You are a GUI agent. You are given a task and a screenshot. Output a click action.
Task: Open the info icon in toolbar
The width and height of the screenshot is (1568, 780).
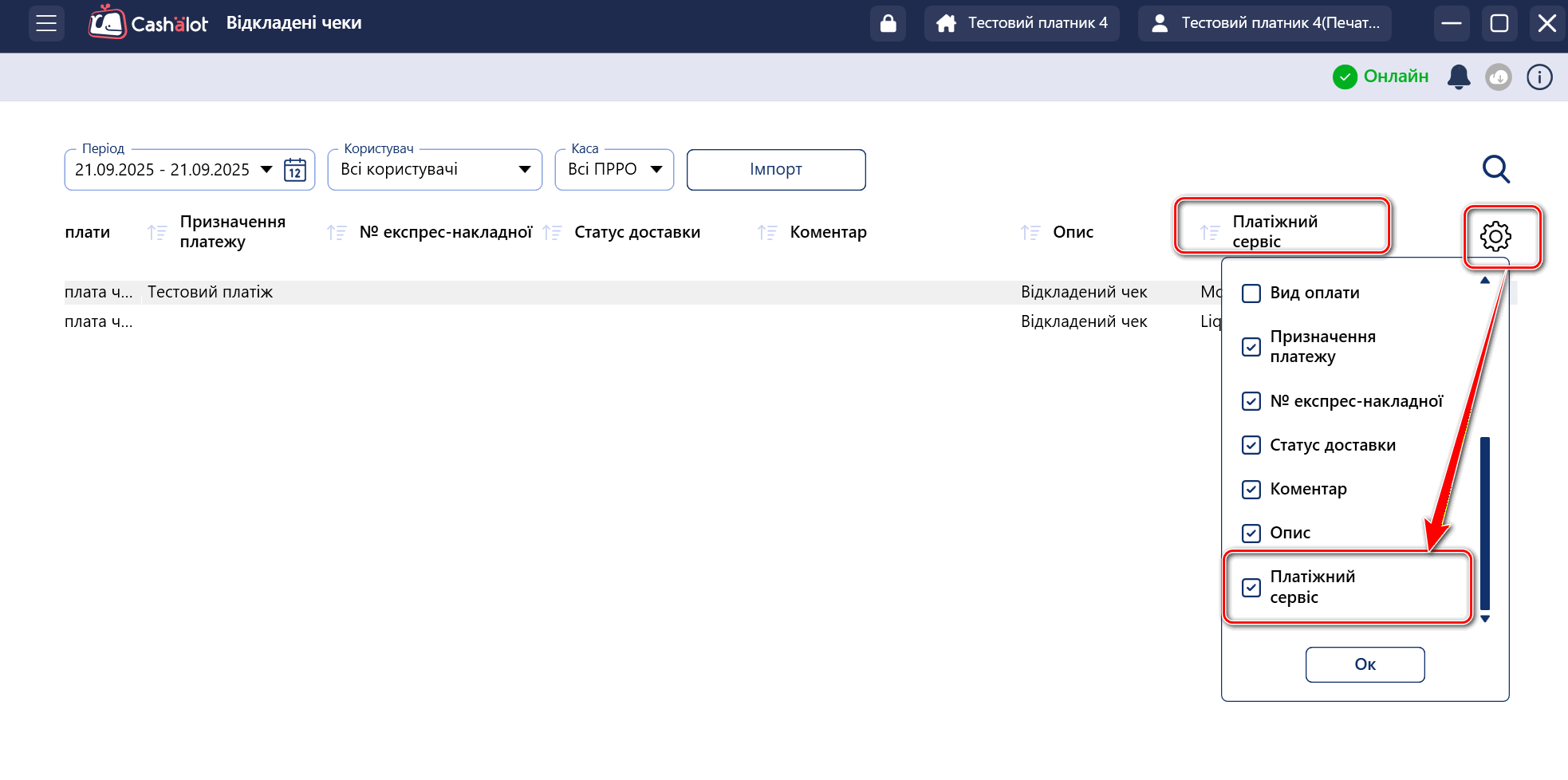[x=1538, y=77]
